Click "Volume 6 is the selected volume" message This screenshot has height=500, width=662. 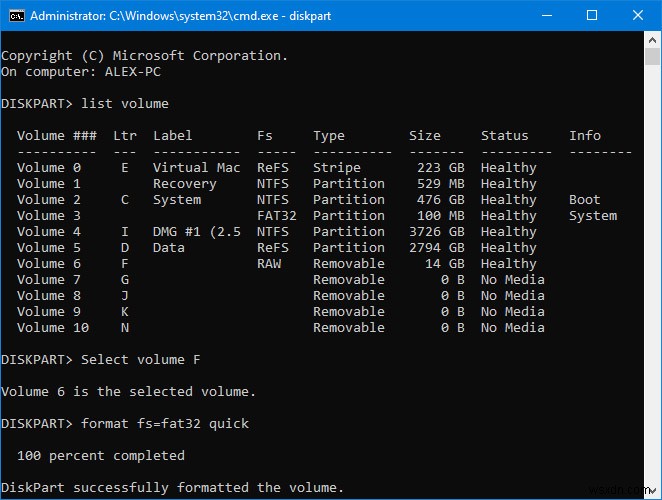(x=129, y=392)
